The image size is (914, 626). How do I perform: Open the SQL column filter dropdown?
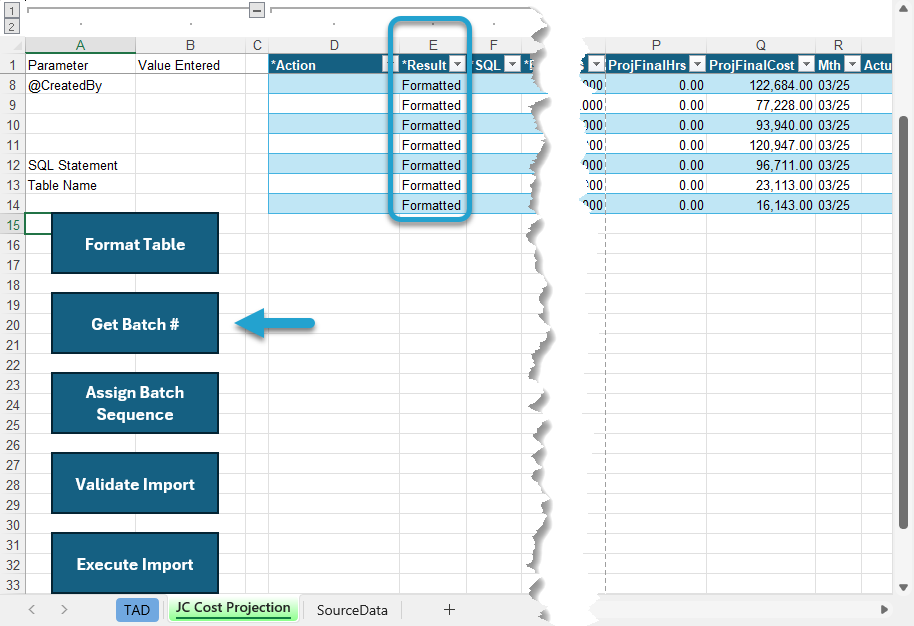512,64
